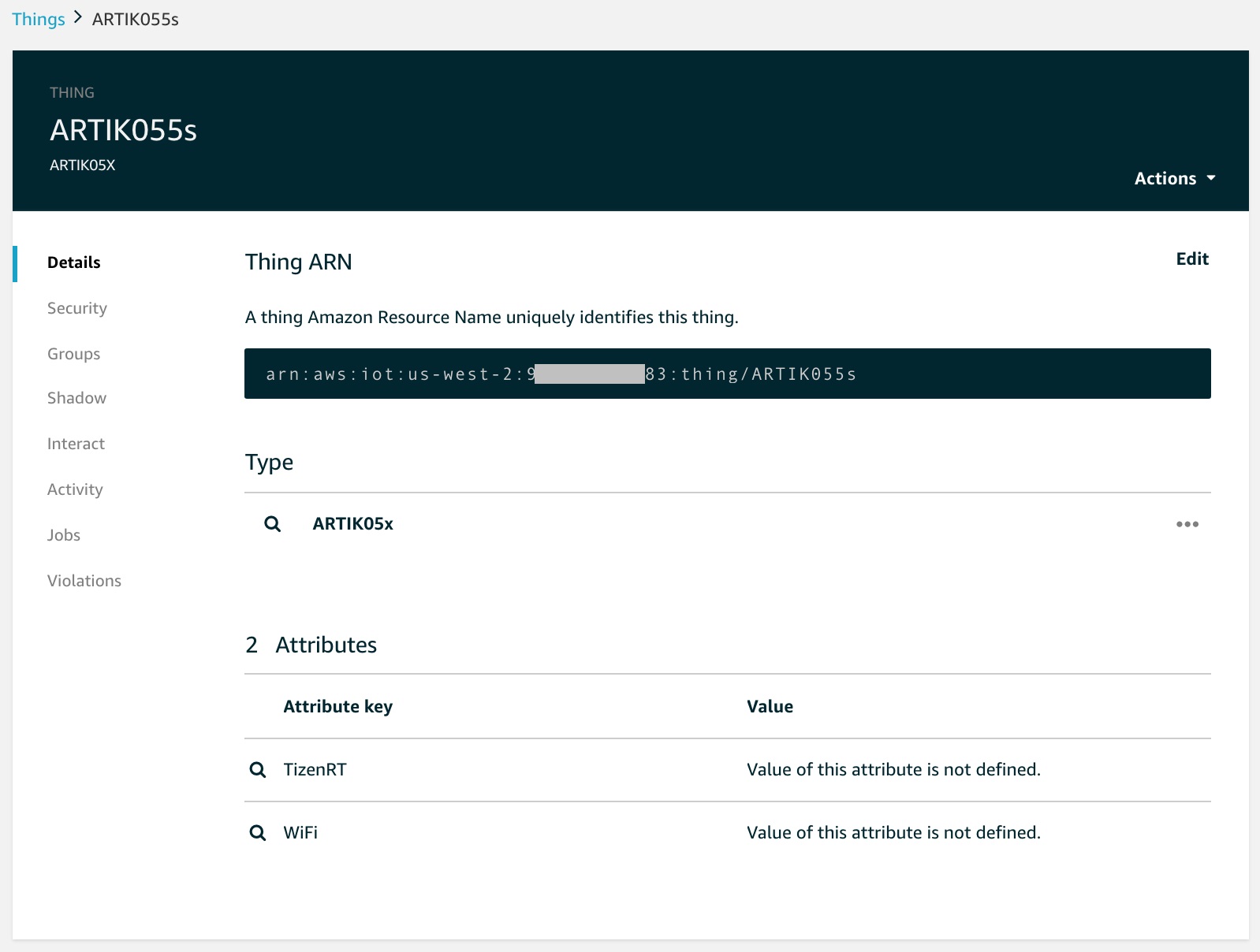The image size is (1260, 952).
Task: Click the TizenRT attribute key
Action: click(315, 770)
